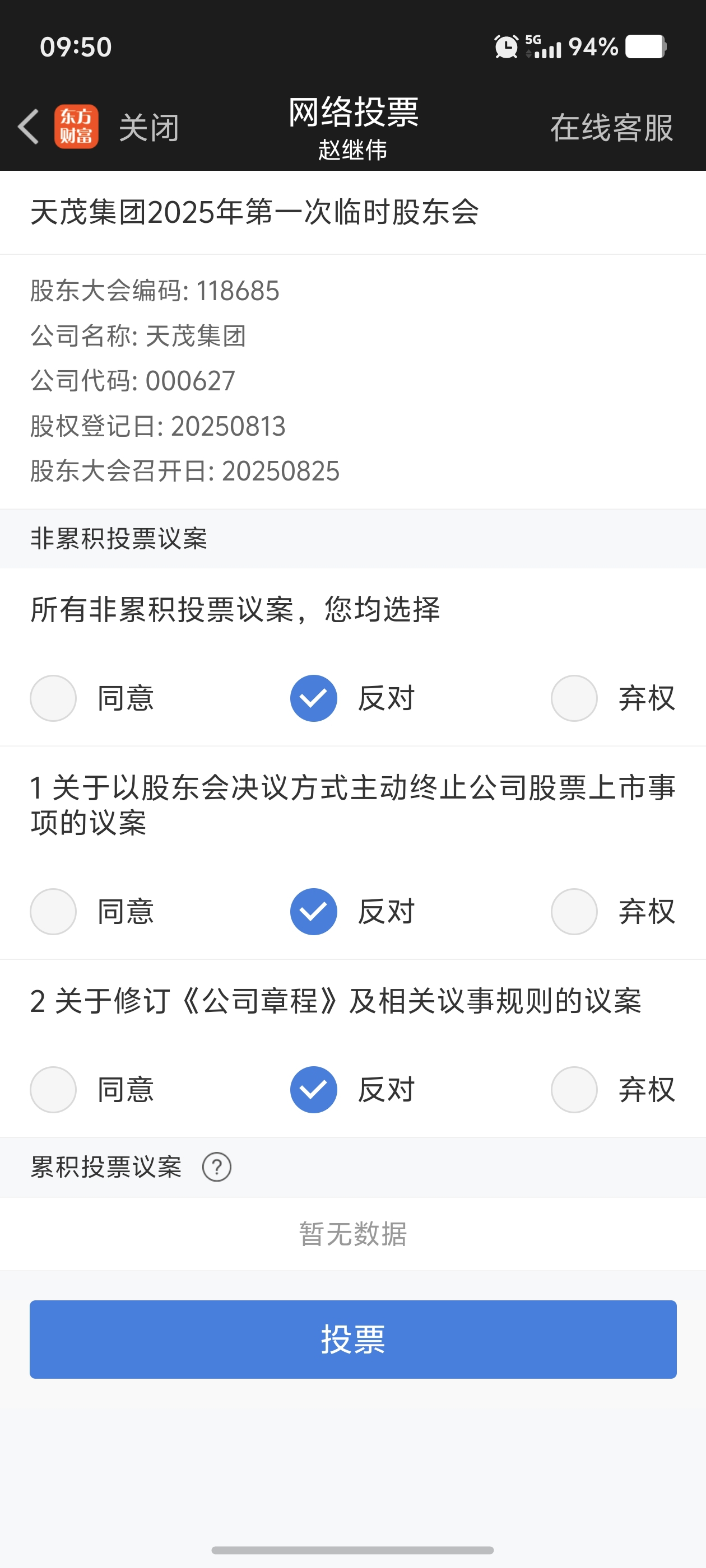Tap 关闭 to close the page

pyautogui.click(x=149, y=128)
